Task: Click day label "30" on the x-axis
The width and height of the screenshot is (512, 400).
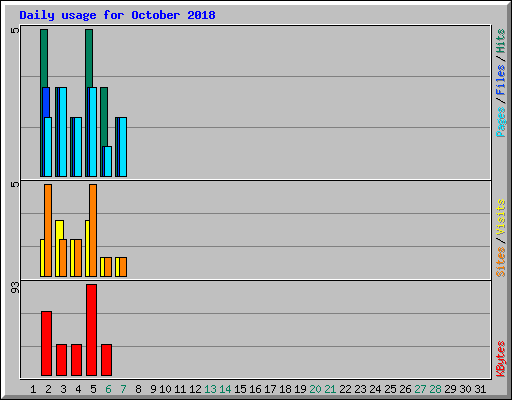Action: (465, 389)
